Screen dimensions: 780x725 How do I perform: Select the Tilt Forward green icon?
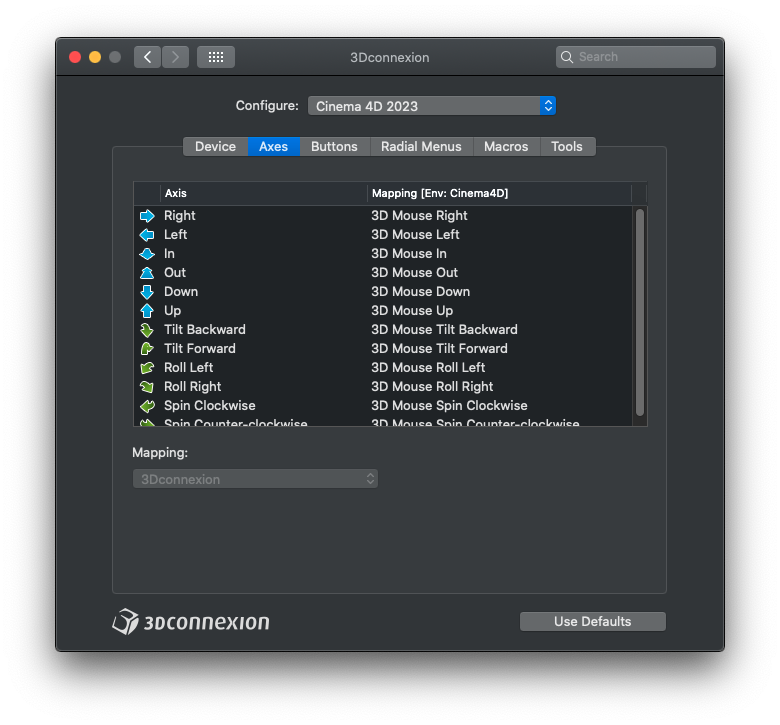click(147, 349)
